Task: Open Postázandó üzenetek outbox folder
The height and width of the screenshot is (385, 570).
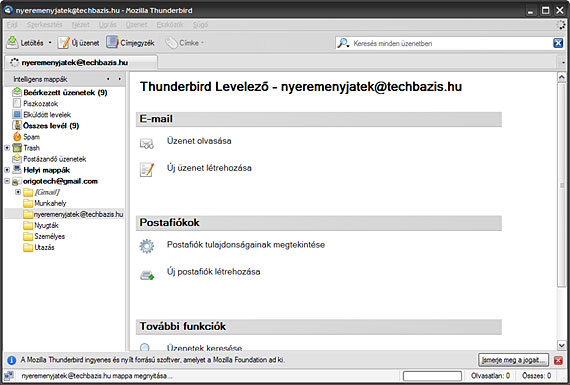Action: point(49,159)
